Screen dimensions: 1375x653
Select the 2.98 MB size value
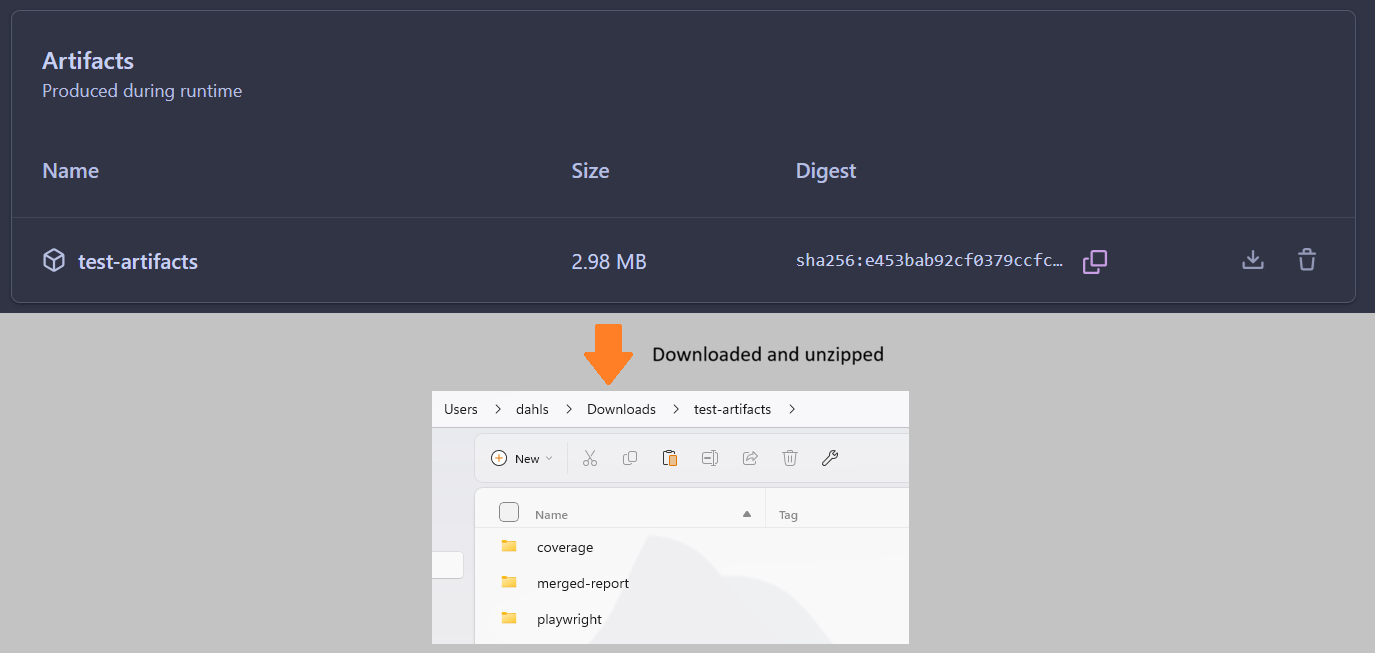[x=609, y=262]
